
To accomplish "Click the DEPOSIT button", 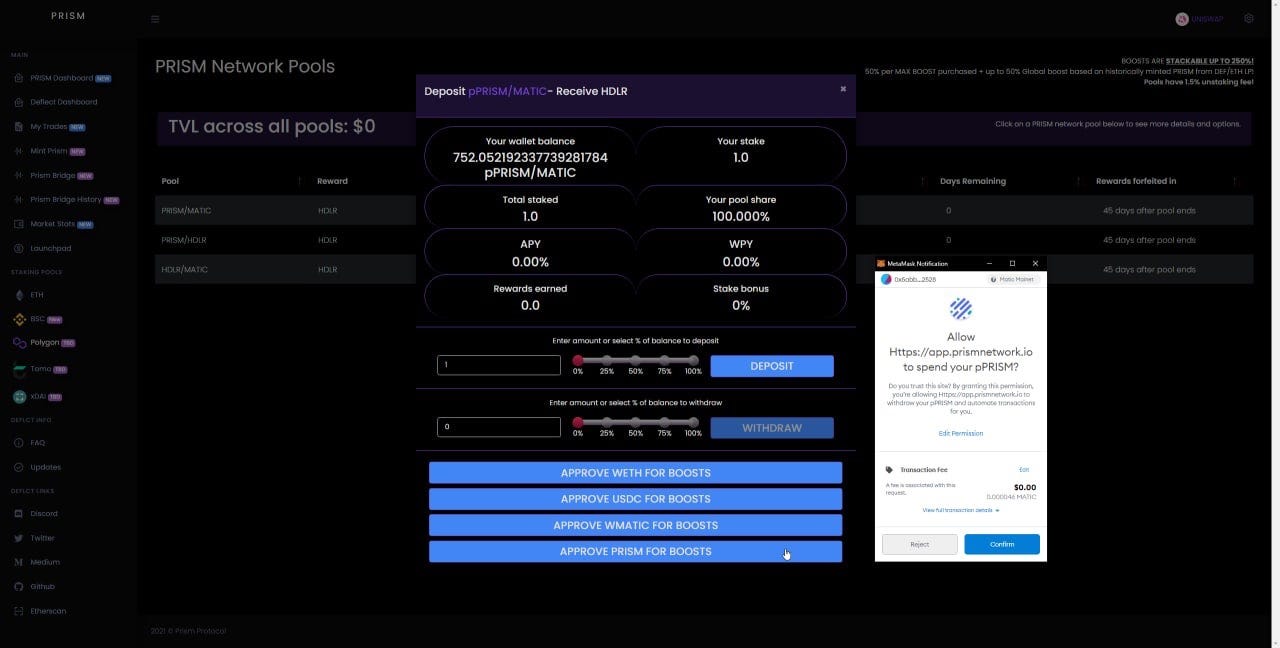I will [x=772, y=366].
